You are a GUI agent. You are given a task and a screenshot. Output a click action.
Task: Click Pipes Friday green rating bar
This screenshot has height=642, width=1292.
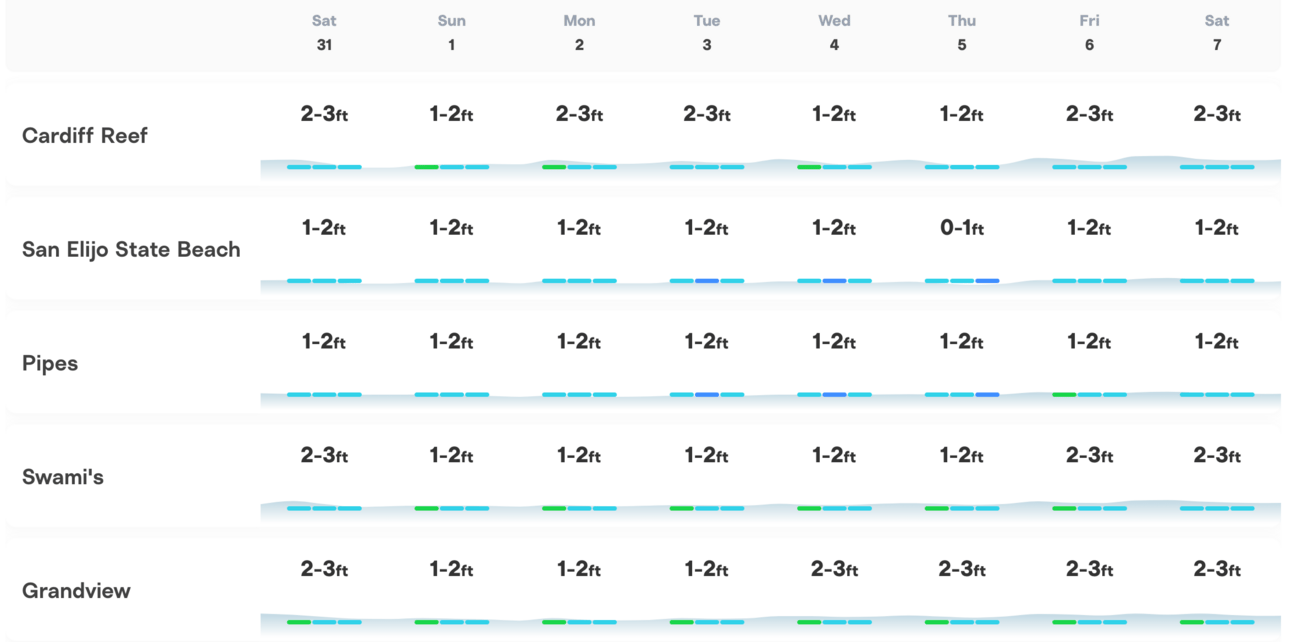coord(1064,395)
